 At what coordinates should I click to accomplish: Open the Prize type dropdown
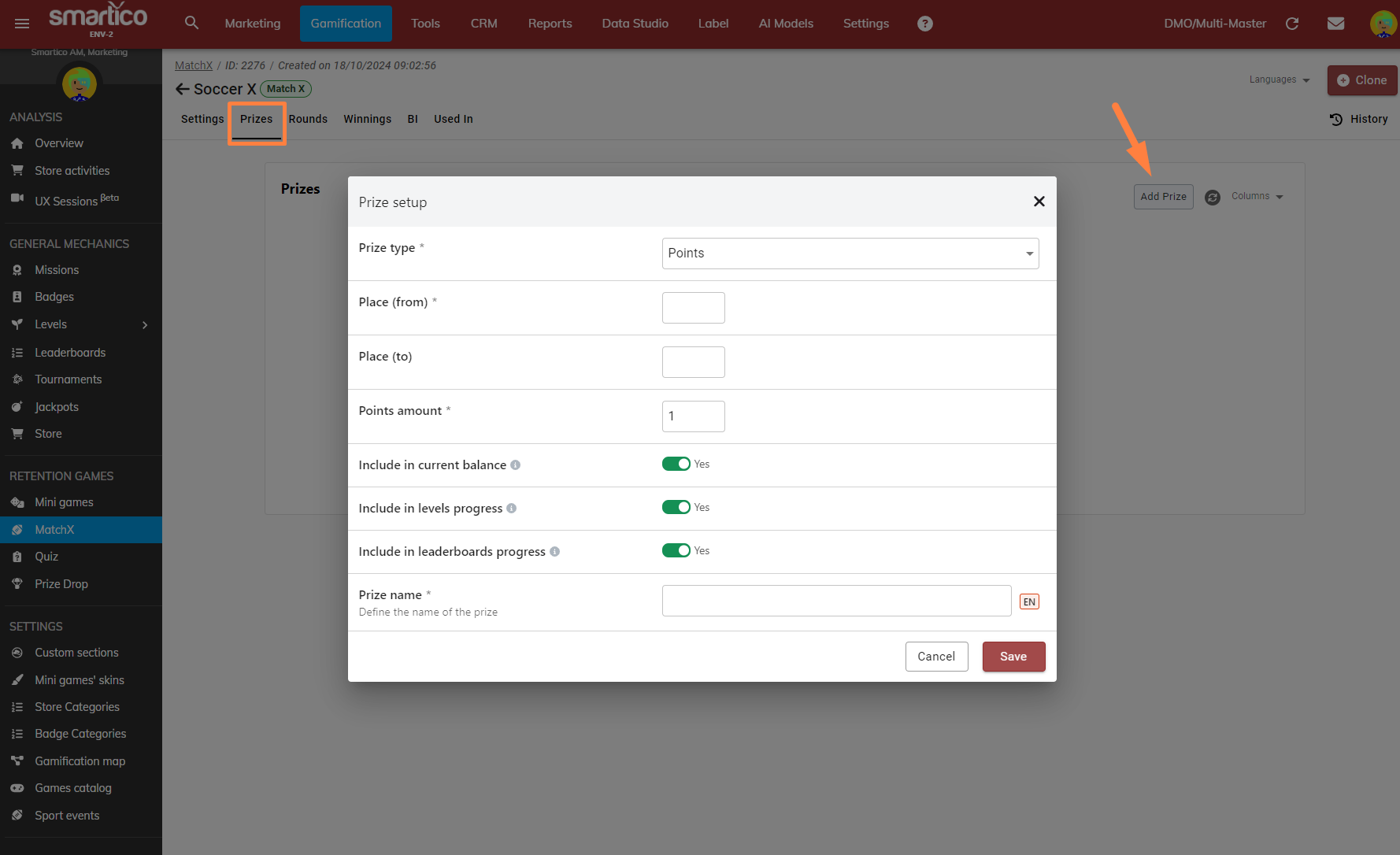850,254
